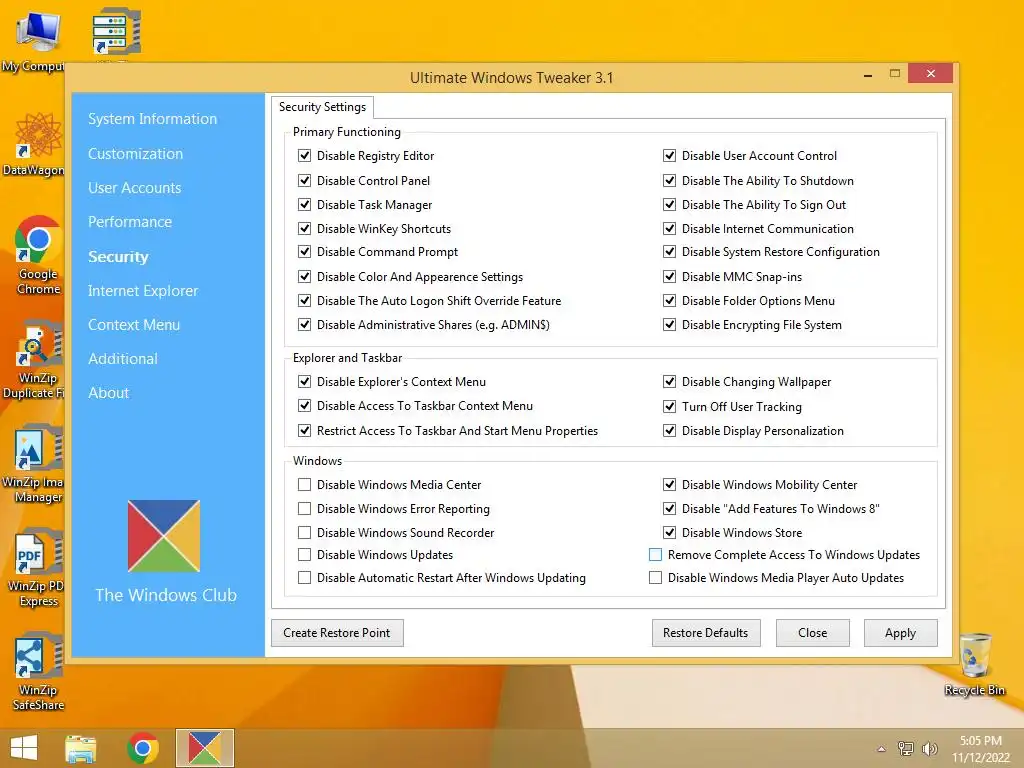The image size is (1024, 768).
Task: Check Remove Complete Access To Windows Updates
Action: pyautogui.click(x=656, y=554)
